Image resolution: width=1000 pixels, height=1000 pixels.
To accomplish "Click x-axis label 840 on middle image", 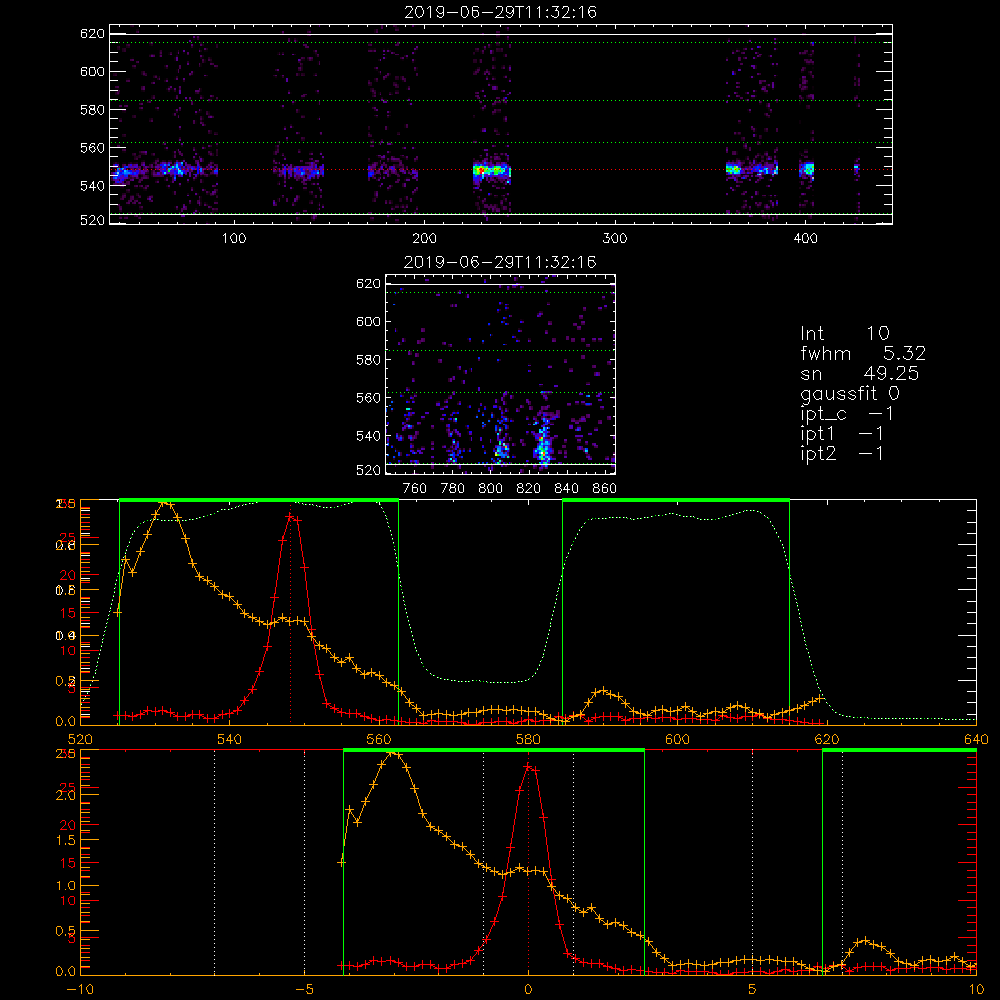I will click(566, 489).
